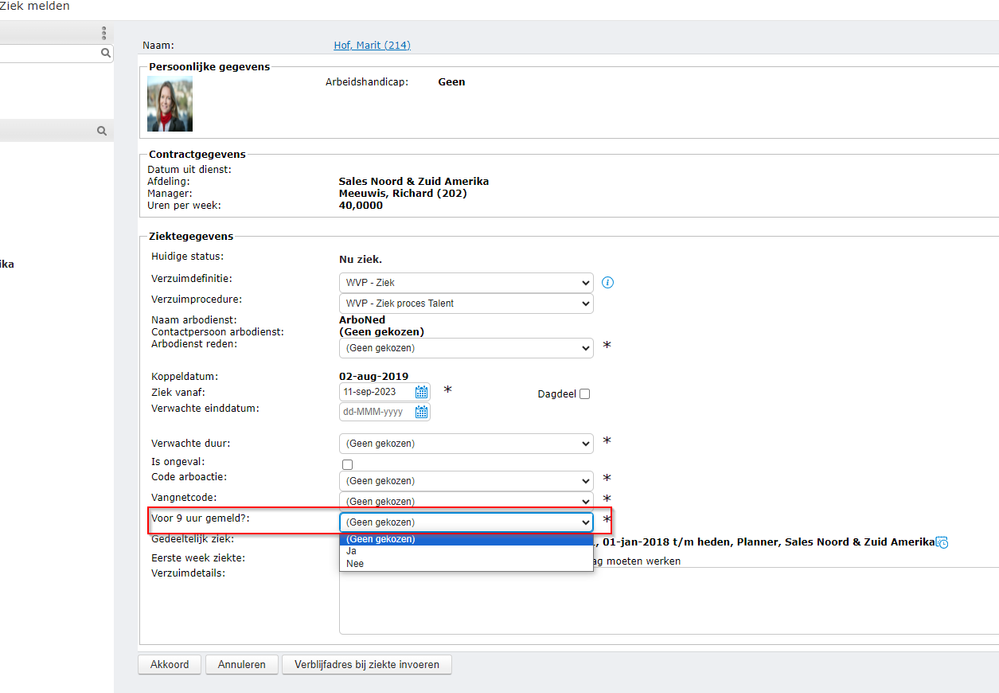
Task: Collapse the Voor 9 uur gemeld dropdown
Action: pyautogui.click(x=466, y=522)
